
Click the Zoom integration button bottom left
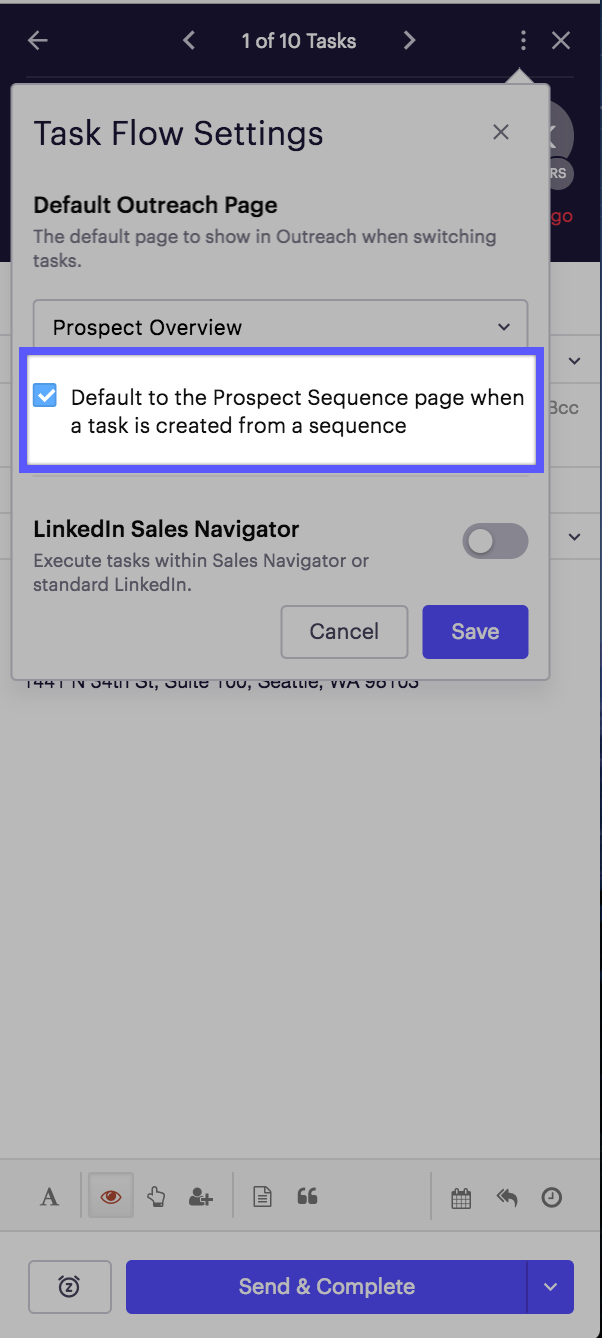69,1287
